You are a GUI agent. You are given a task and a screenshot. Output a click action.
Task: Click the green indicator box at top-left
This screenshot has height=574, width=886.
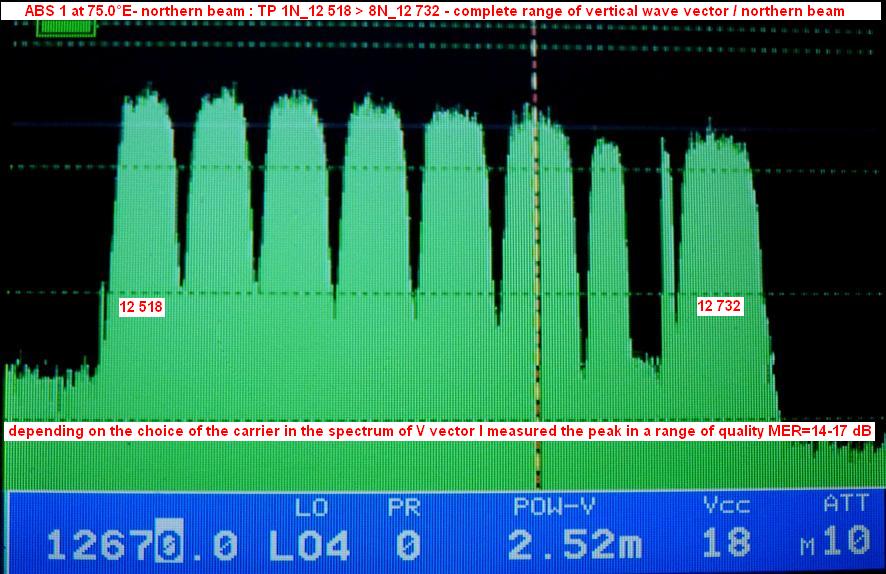(x=66, y=28)
